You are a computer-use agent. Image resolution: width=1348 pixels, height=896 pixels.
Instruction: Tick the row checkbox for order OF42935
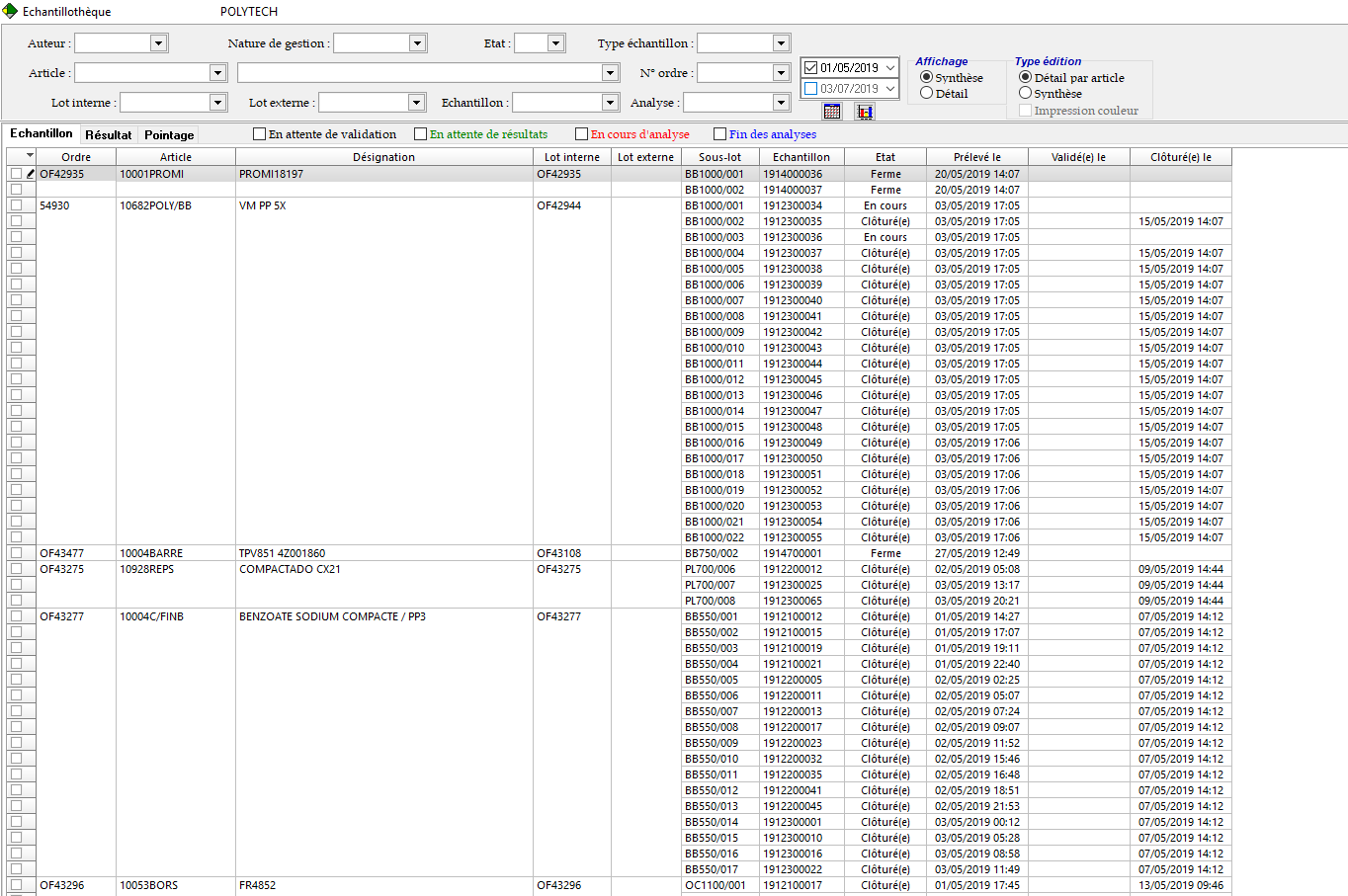coord(16,174)
